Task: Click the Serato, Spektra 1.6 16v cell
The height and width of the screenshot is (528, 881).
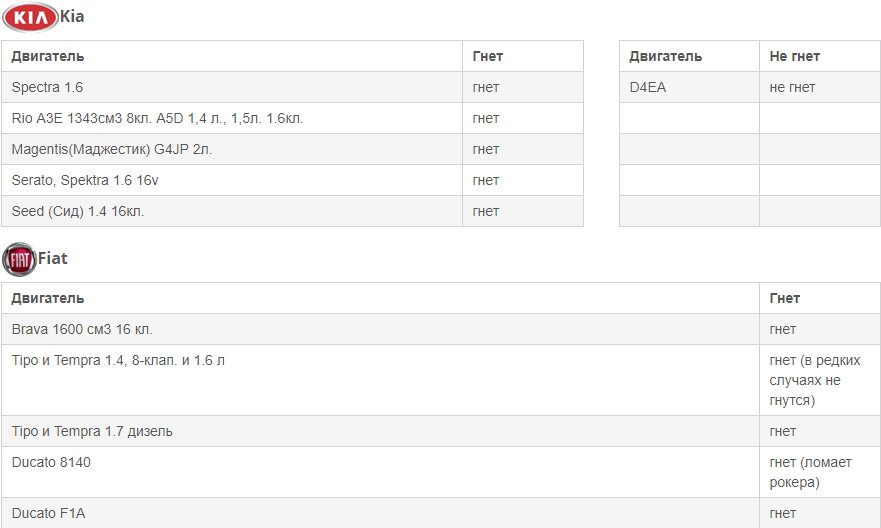Action: pyautogui.click(x=231, y=180)
